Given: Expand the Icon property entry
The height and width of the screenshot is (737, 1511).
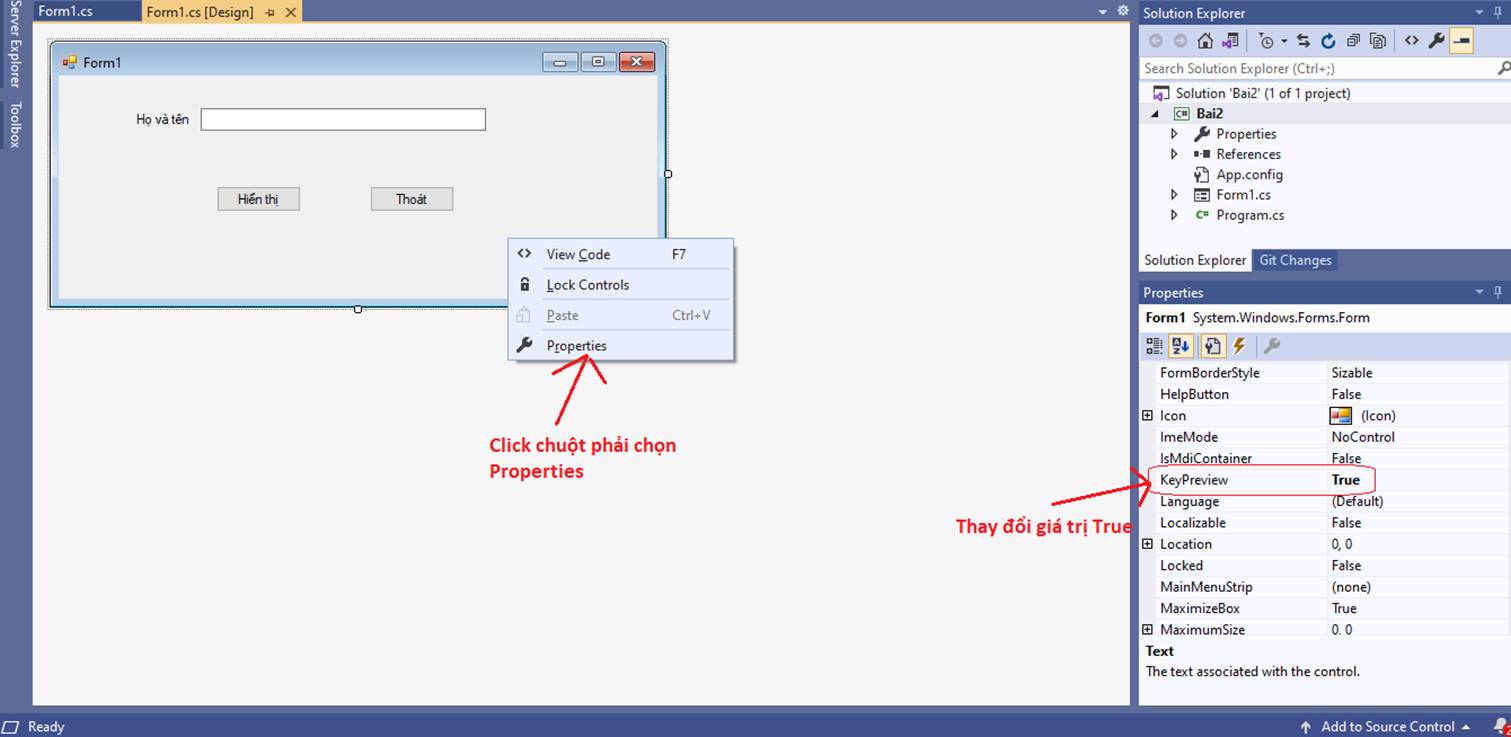Looking at the screenshot, I should tap(1147, 415).
